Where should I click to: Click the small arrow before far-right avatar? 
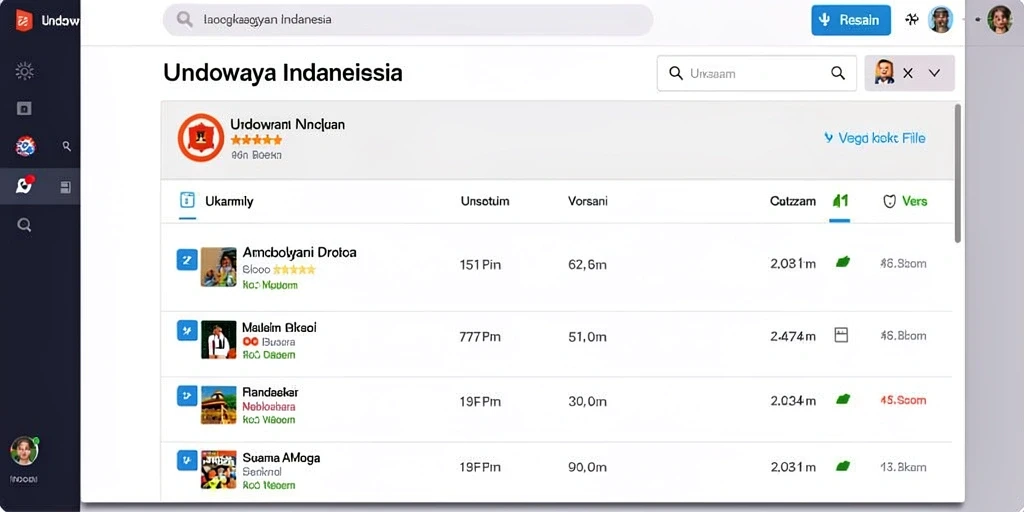pyautogui.click(x=978, y=20)
